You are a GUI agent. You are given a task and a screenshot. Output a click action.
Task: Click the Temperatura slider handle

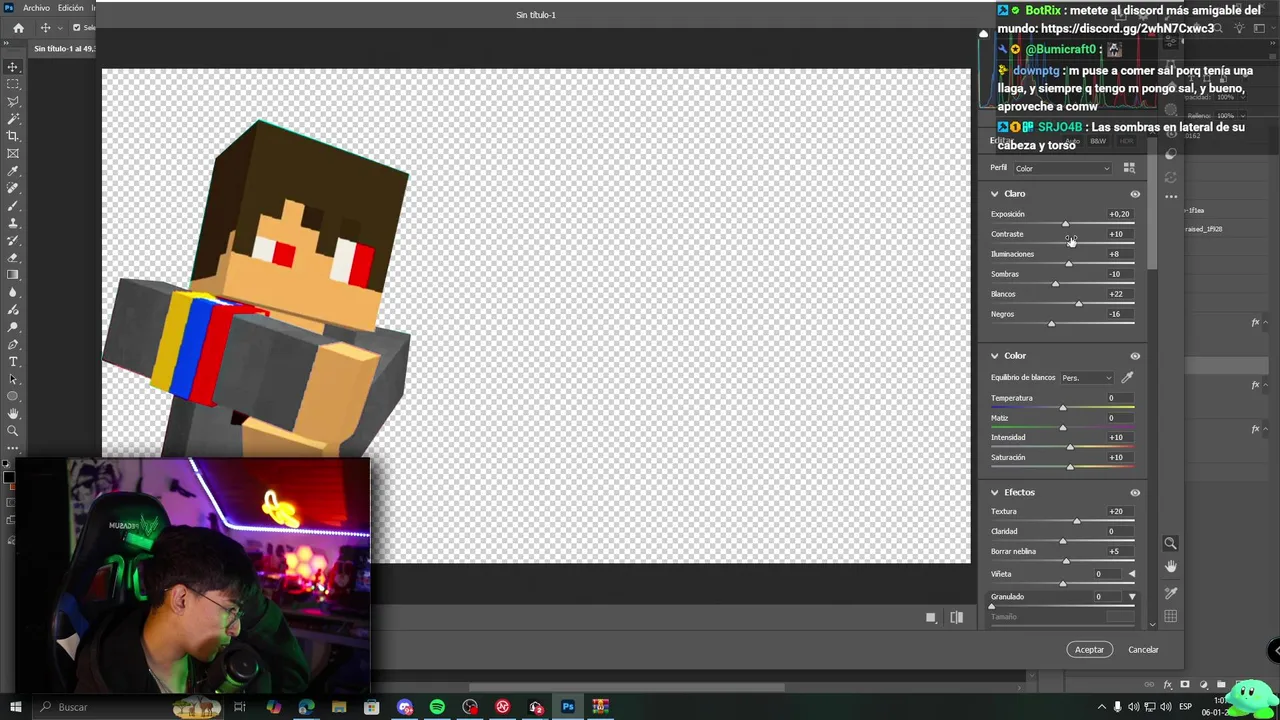point(1063,407)
